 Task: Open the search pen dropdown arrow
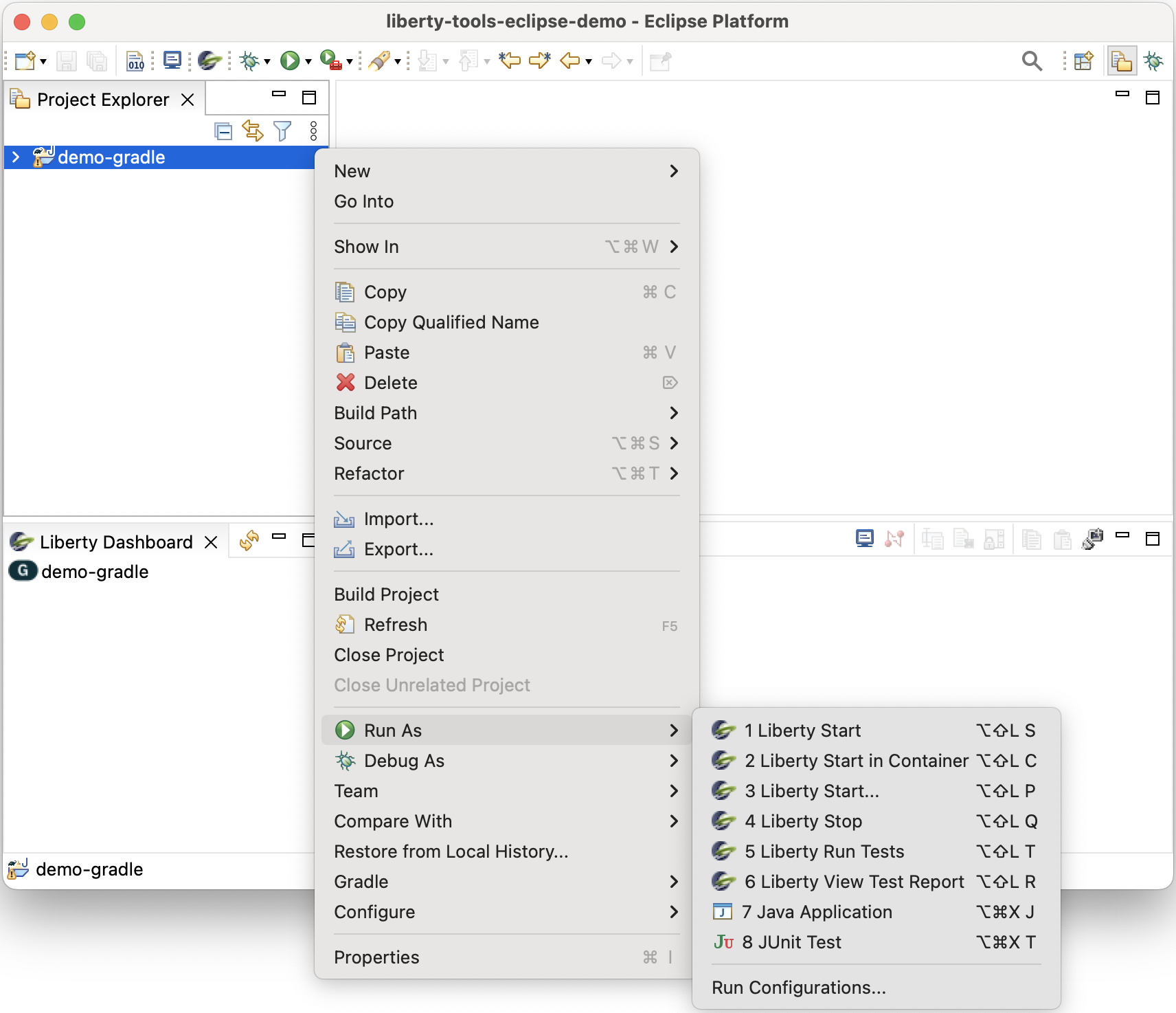[397, 62]
